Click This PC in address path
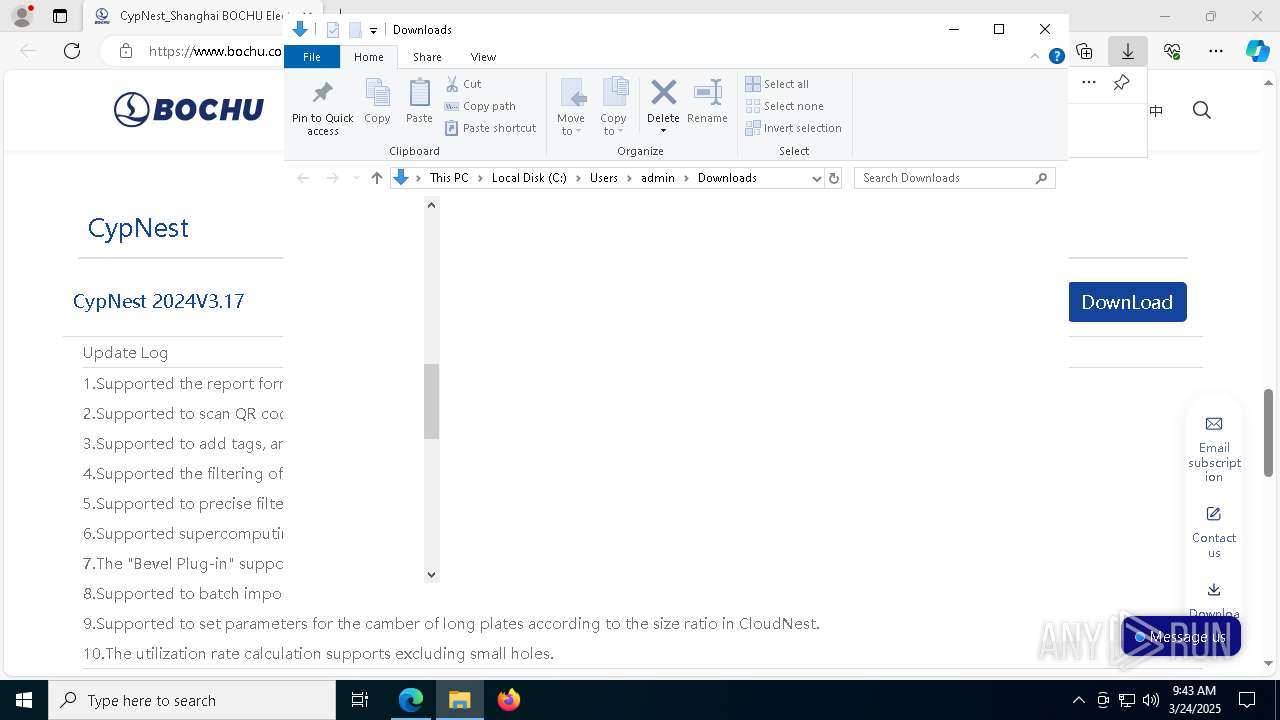The image size is (1280, 720). (x=449, y=178)
